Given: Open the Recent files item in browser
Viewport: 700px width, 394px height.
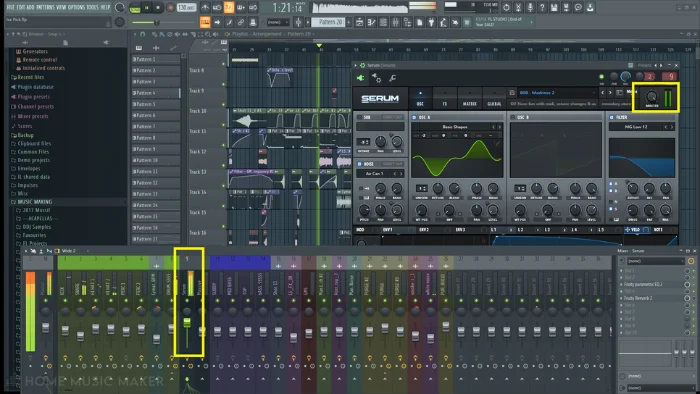Looking at the screenshot, I should [x=30, y=77].
